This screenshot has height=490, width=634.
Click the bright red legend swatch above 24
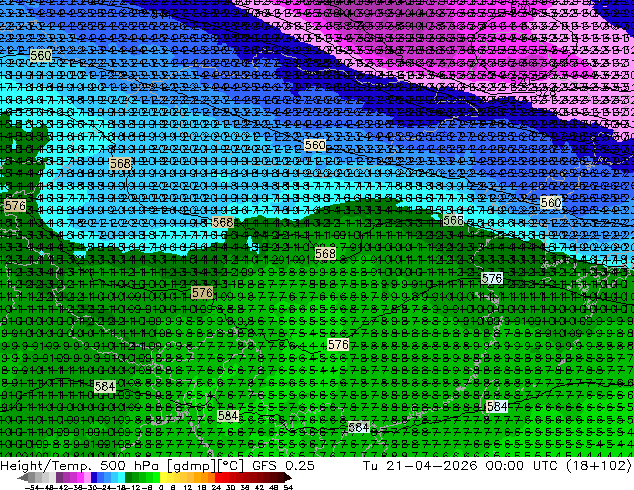coord(218,477)
